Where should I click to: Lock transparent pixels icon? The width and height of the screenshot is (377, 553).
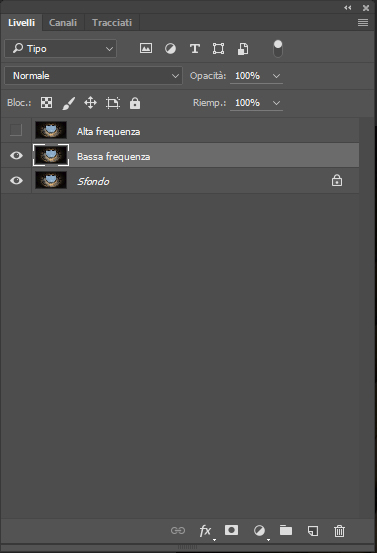pyautogui.click(x=47, y=103)
